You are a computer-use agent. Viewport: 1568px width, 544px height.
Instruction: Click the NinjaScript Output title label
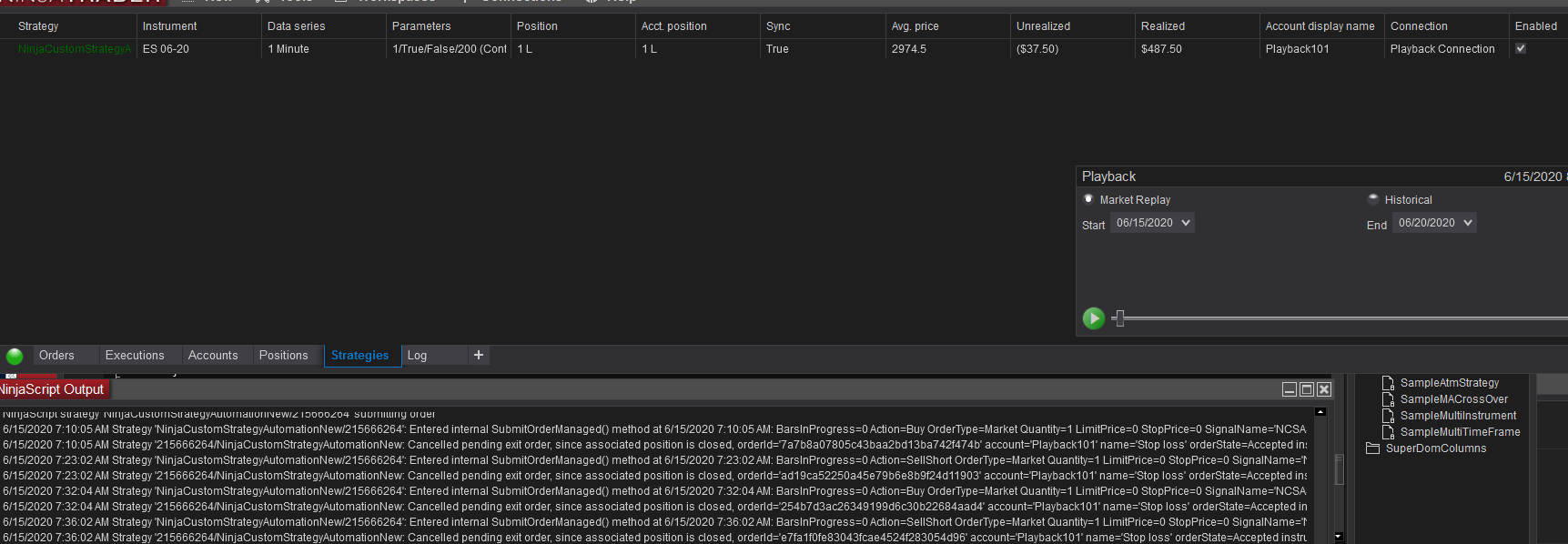pos(52,389)
